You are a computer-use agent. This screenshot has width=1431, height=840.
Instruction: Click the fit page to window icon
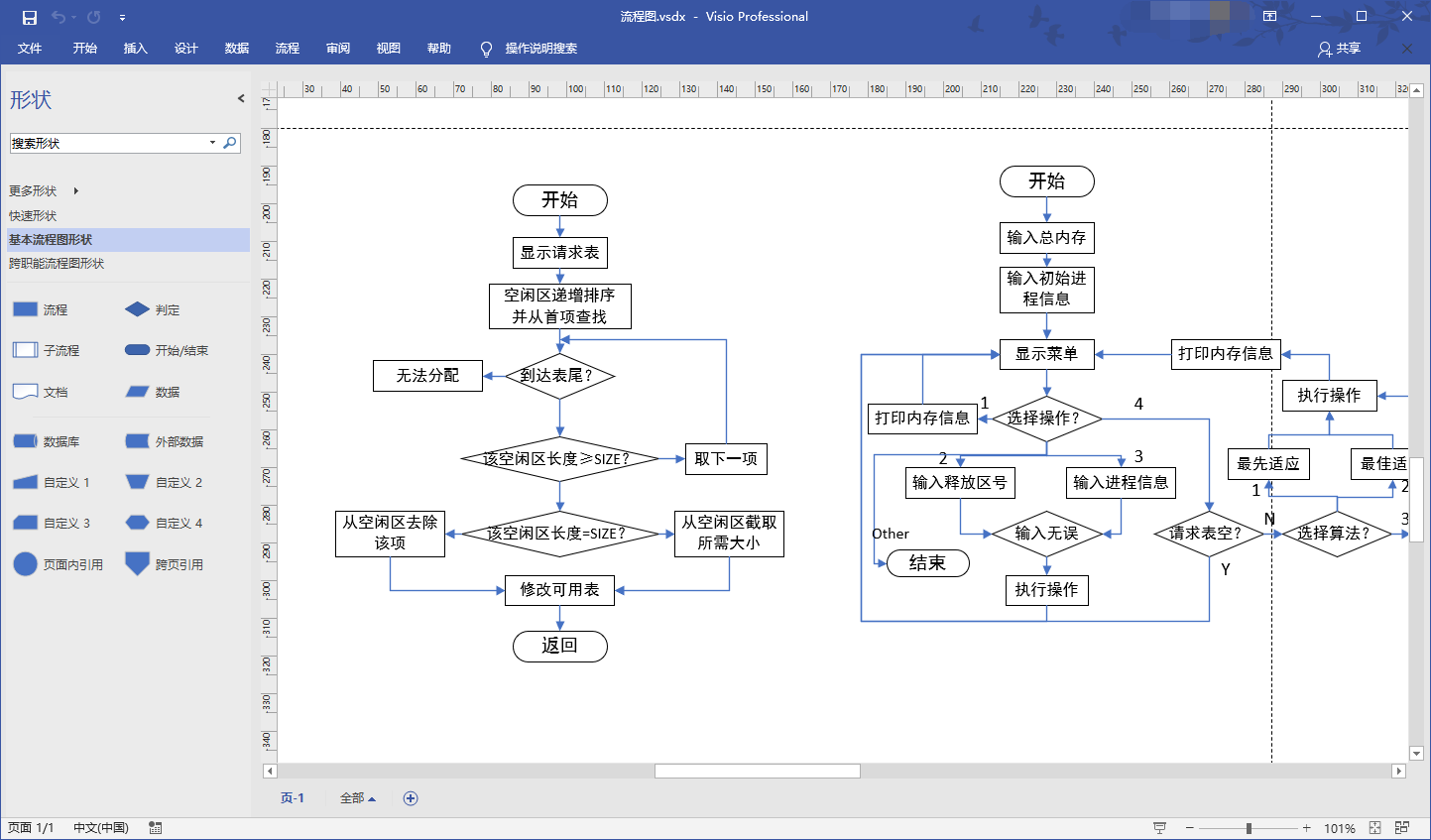(x=1374, y=828)
